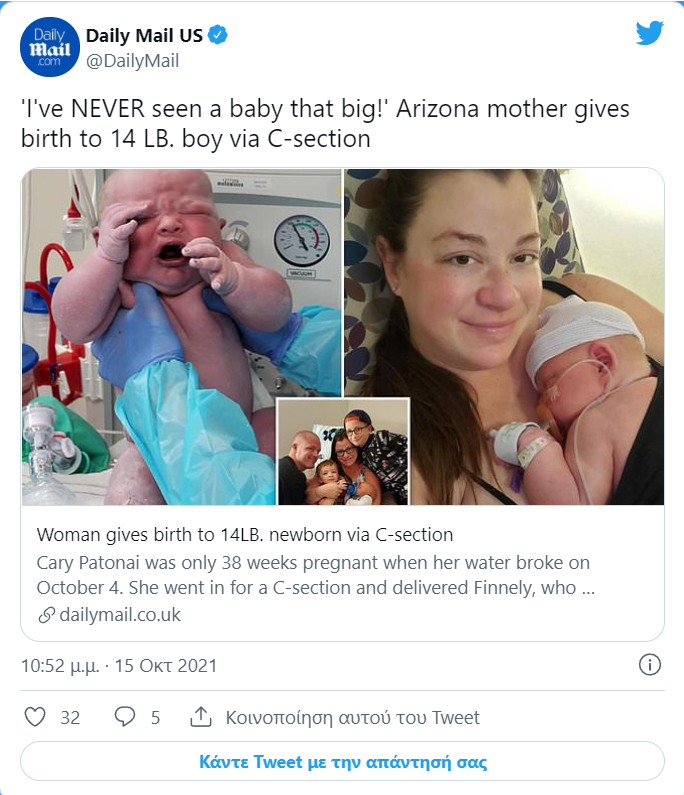This screenshot has height=795, width=684.
Task: Click the small family inset photo
Action: pyautogui.click(x=343, y=452)
